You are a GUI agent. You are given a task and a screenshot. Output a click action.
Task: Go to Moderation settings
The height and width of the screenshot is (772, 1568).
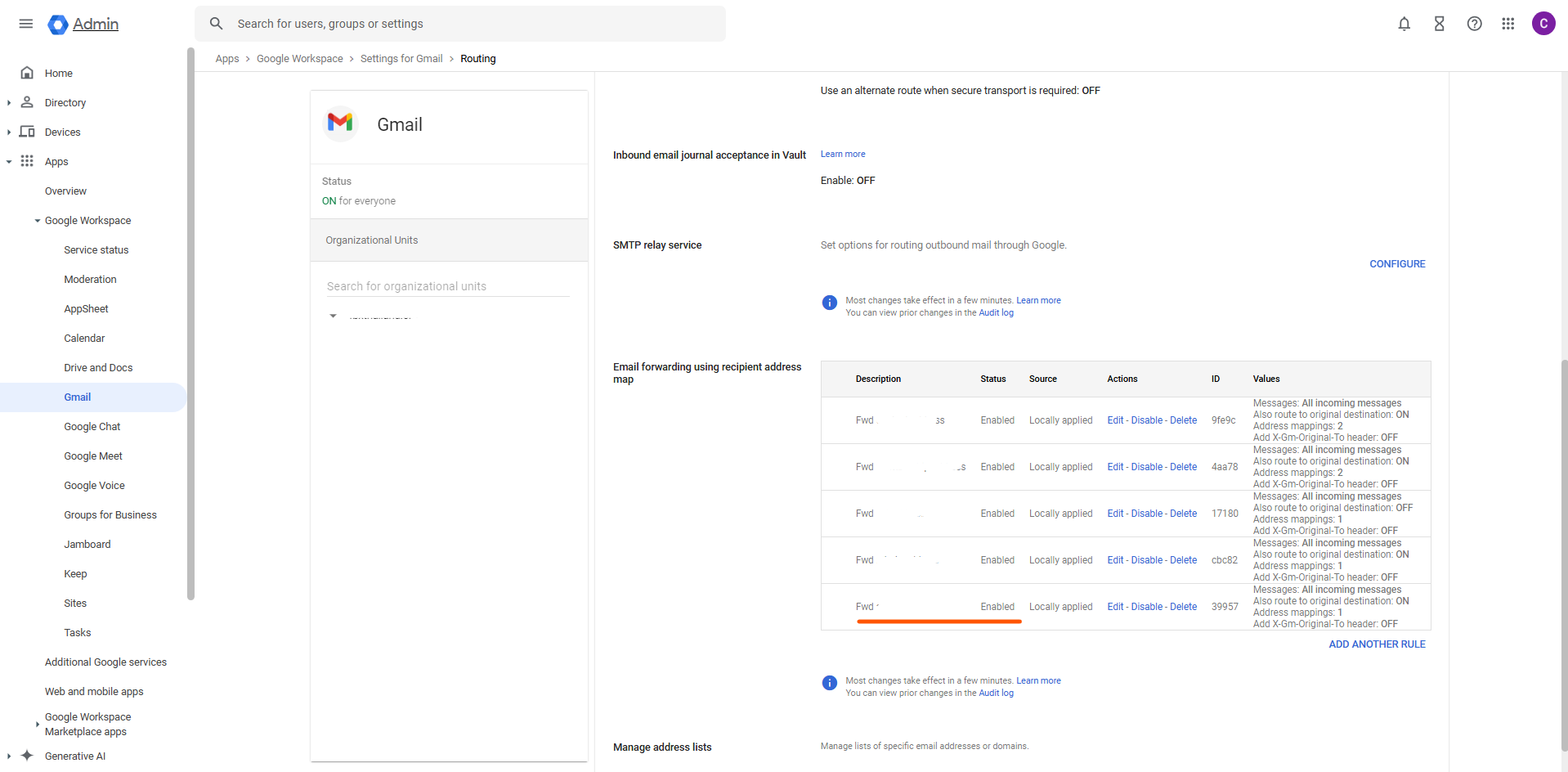coord(90,279)
